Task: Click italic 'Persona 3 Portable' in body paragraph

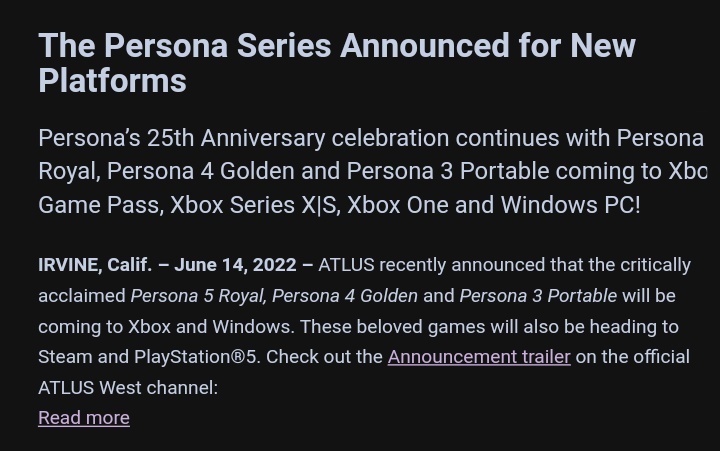Action: [538, 296]
